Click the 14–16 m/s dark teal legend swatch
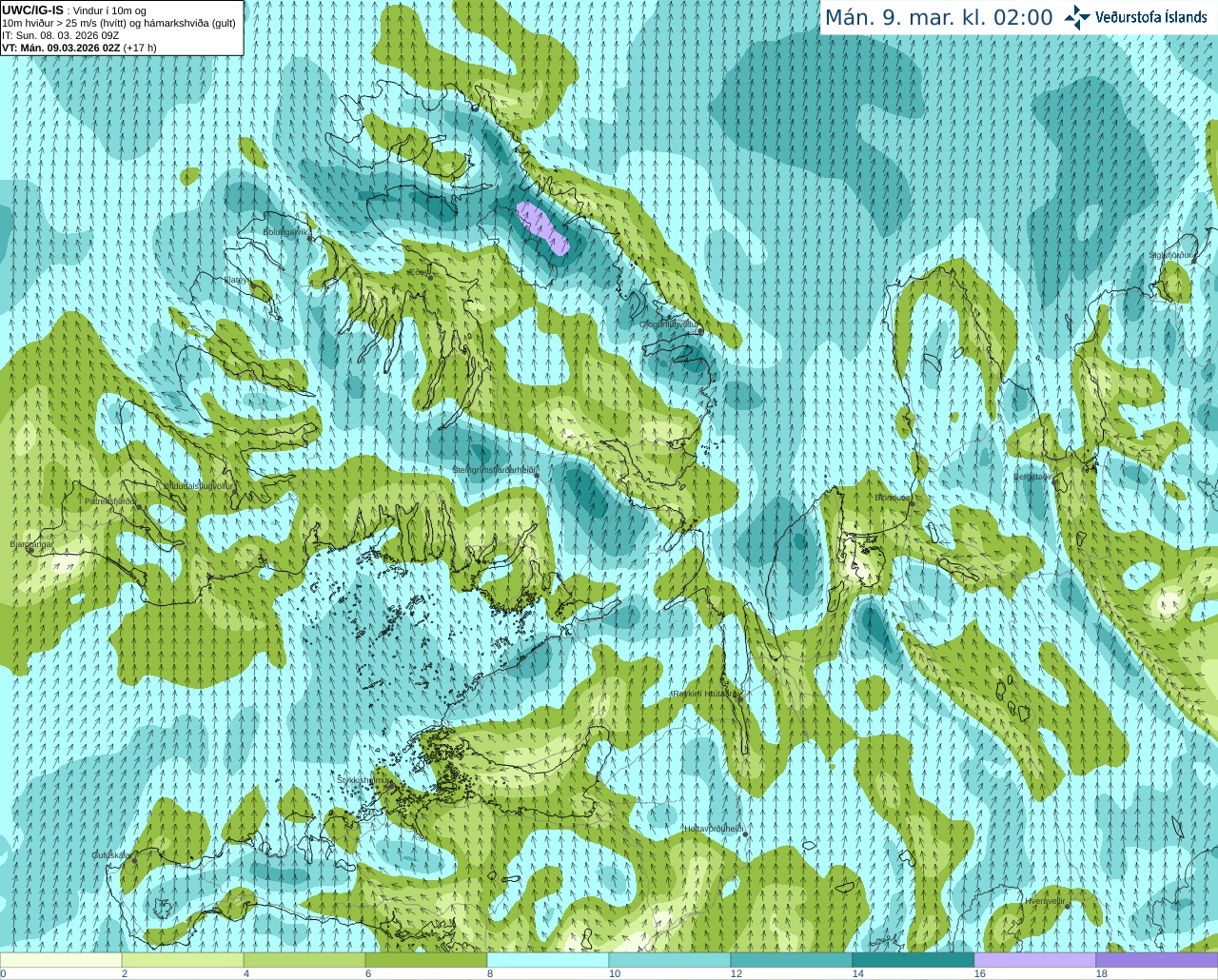 click(x=913, y=960)
